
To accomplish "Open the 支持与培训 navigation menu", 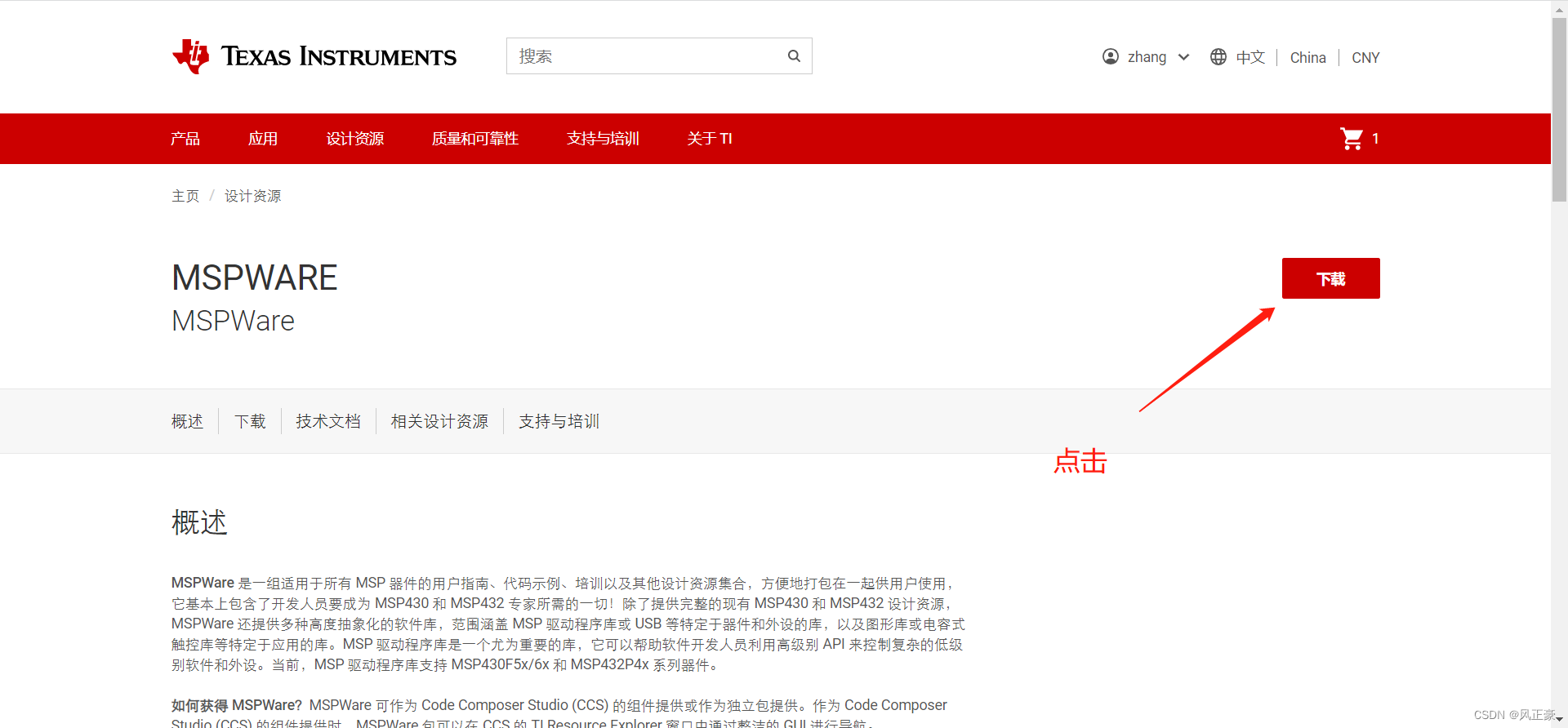I will (x=603, y=139).
